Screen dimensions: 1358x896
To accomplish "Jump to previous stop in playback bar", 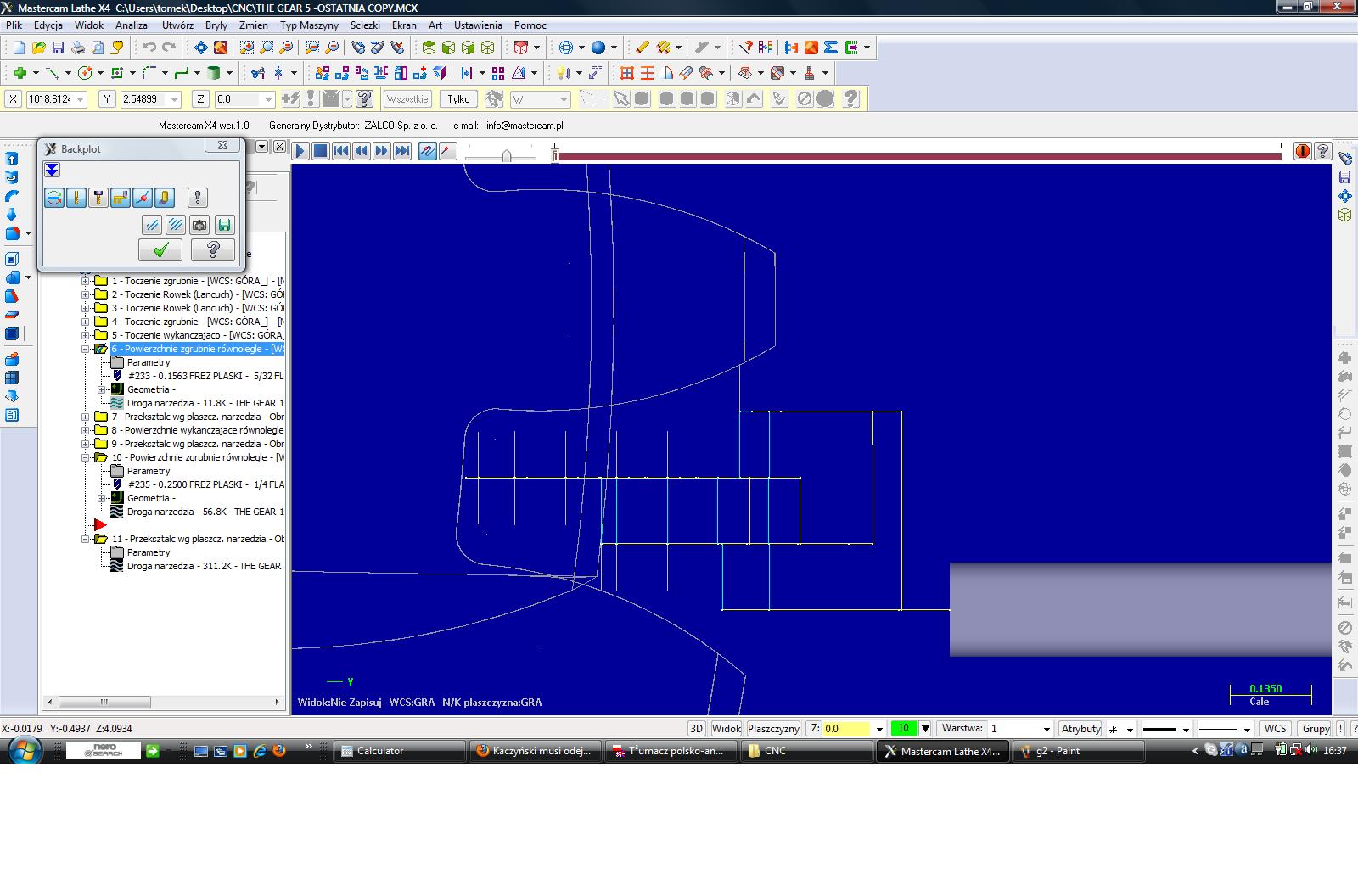I will point(341,151).
